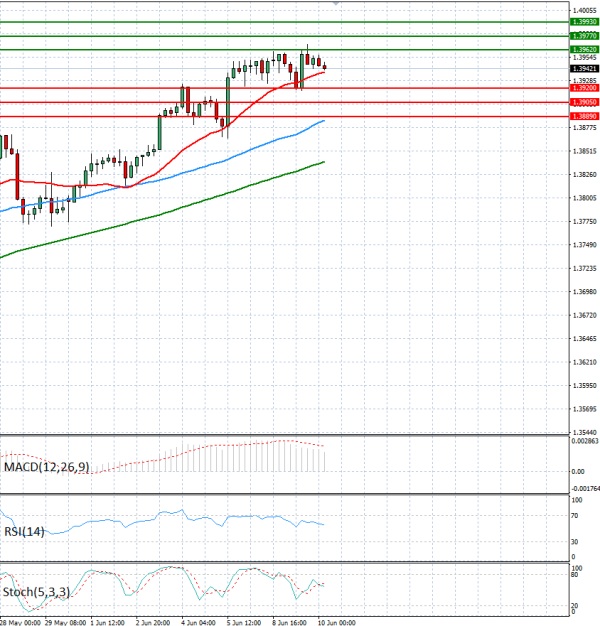Select the Stoch(5,3,3) indicator label
Image resolution: width=600 pixels, height=626 pixels.
coord(36,592)
